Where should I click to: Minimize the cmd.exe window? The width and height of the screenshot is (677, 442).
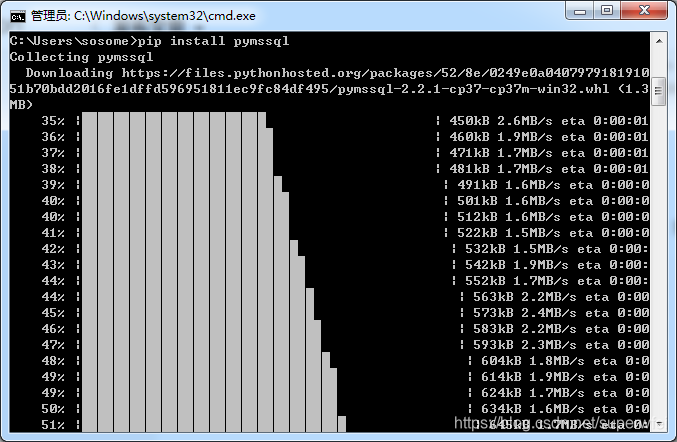tap(579, 10)
